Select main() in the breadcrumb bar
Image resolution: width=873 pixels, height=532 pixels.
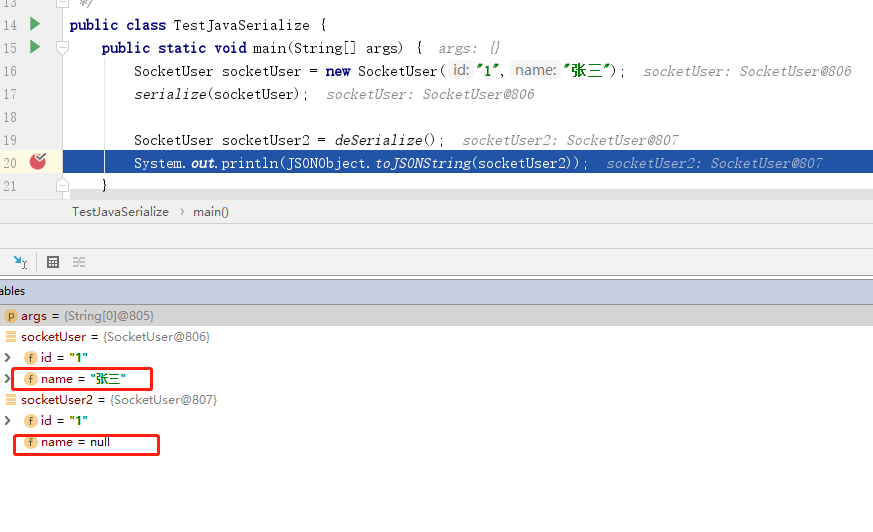211,211
